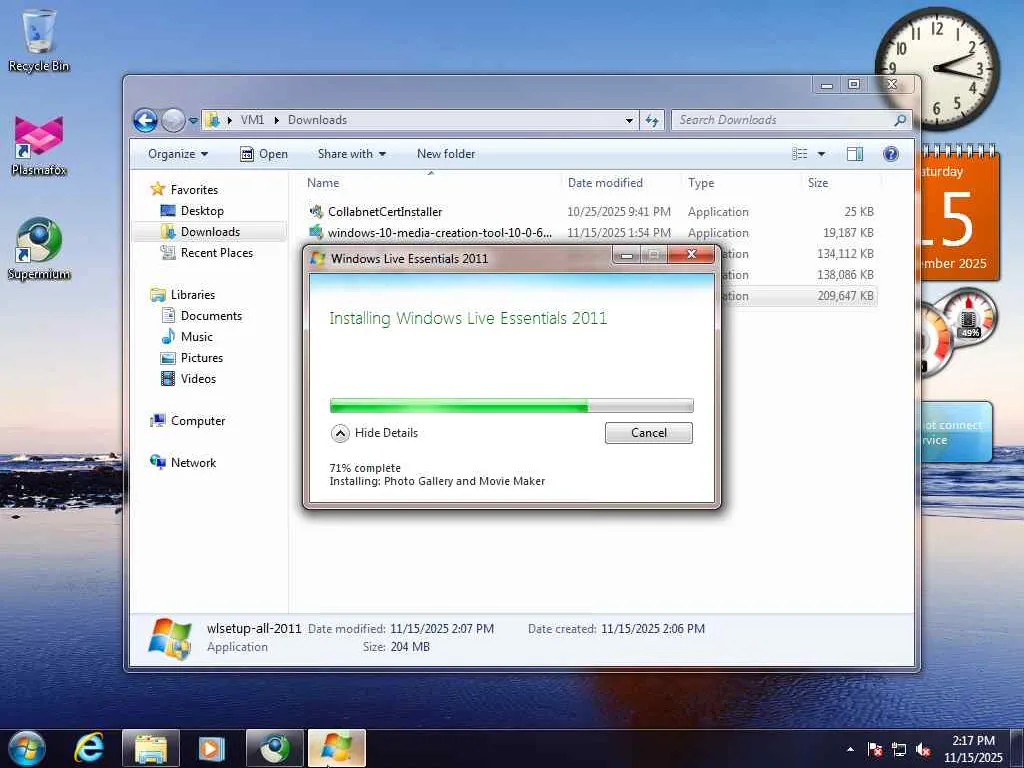Open the Pictures library
This screenshot has width=1024, height=768.
point(202,358)
